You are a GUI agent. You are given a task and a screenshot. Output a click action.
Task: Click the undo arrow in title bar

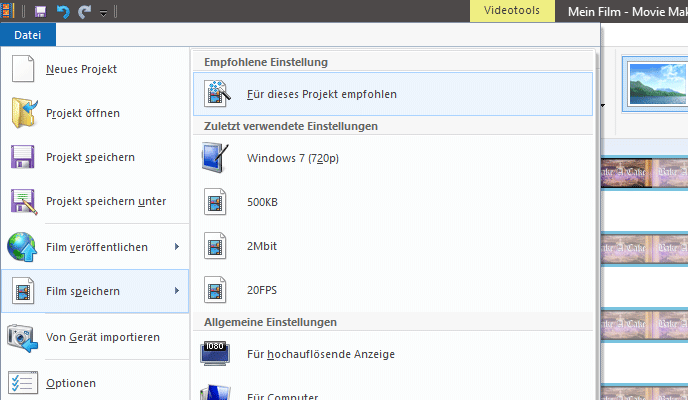click(63, 10)
